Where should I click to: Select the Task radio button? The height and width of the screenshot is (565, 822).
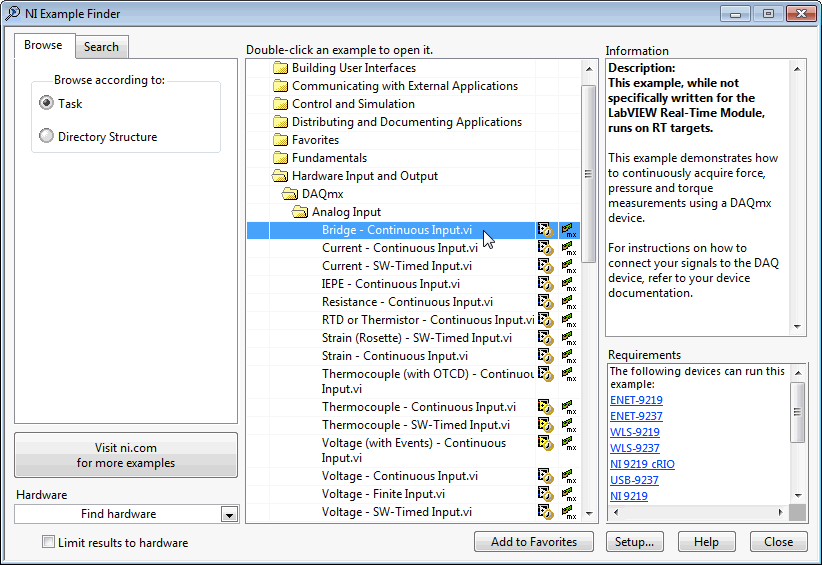pos(46,104)
